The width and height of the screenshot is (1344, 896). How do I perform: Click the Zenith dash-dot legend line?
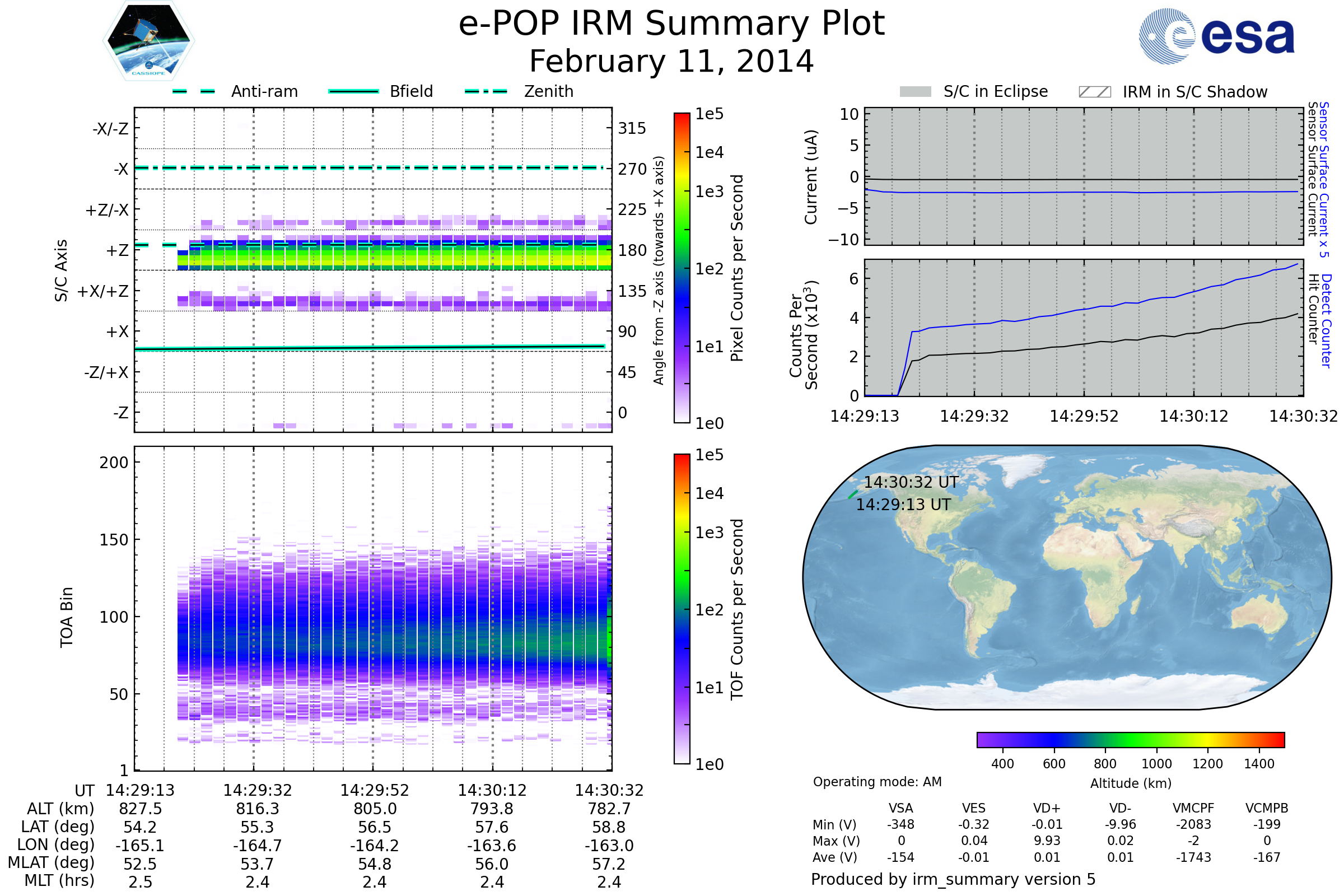[x=486, y=91]
